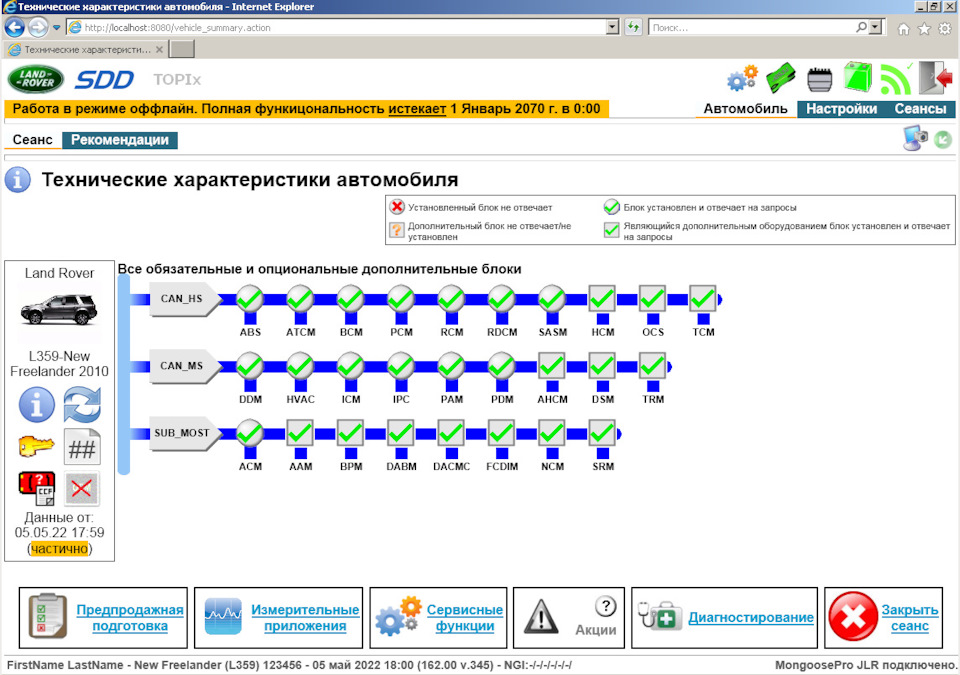Click the HCM optional module checkbox icon

point(602,298)
